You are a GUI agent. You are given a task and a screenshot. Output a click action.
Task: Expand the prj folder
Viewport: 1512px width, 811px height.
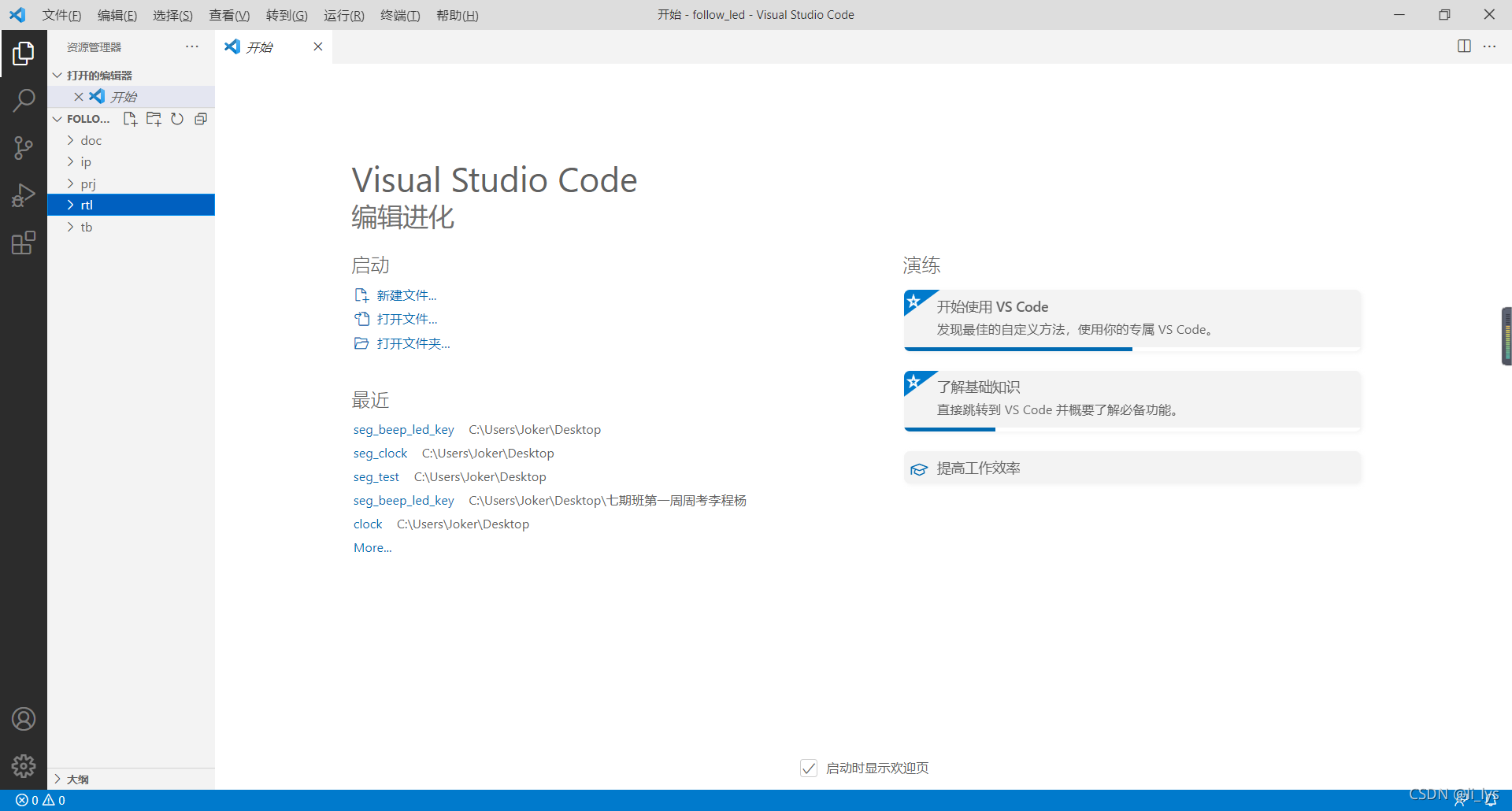click(x=131, y=183)
